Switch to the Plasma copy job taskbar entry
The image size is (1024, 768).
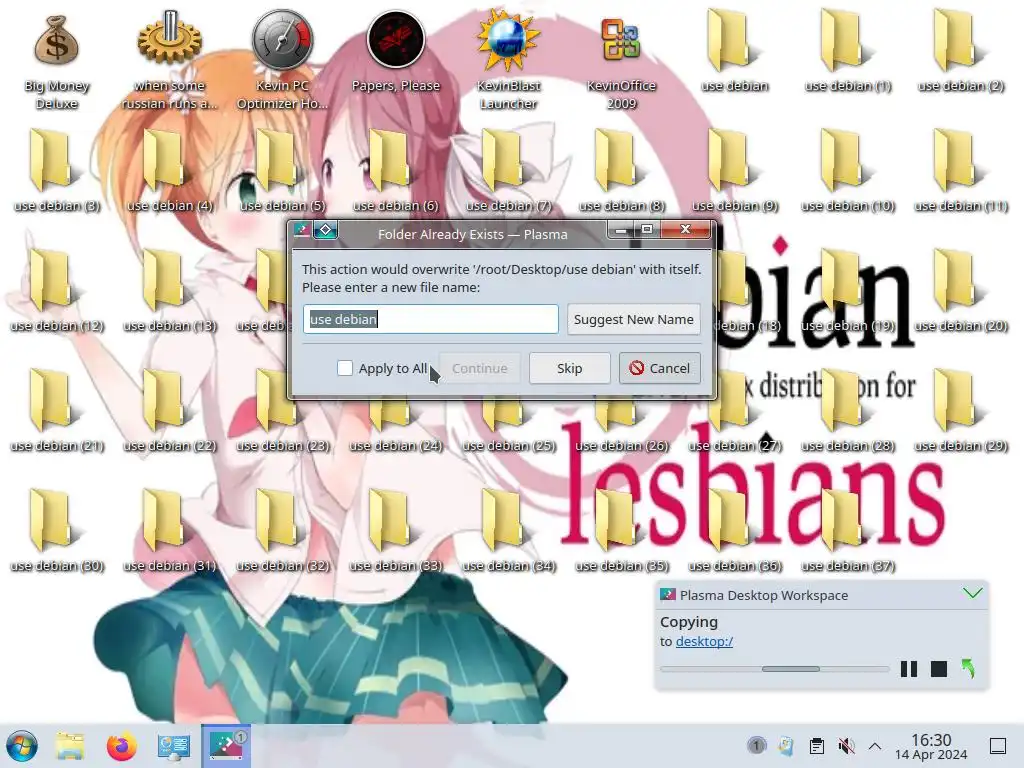tap(226, 746)
